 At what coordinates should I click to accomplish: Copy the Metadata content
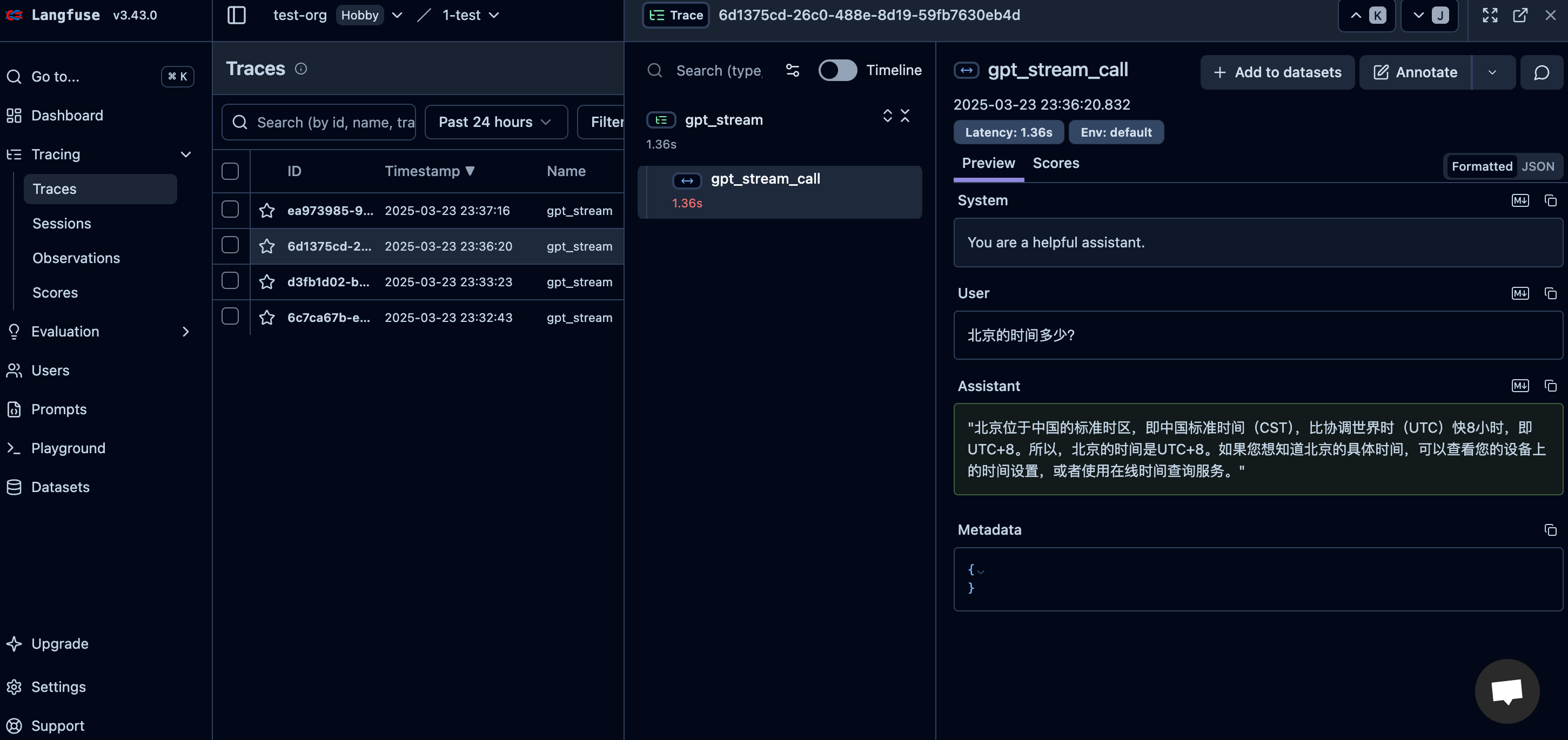[1550, 530]
